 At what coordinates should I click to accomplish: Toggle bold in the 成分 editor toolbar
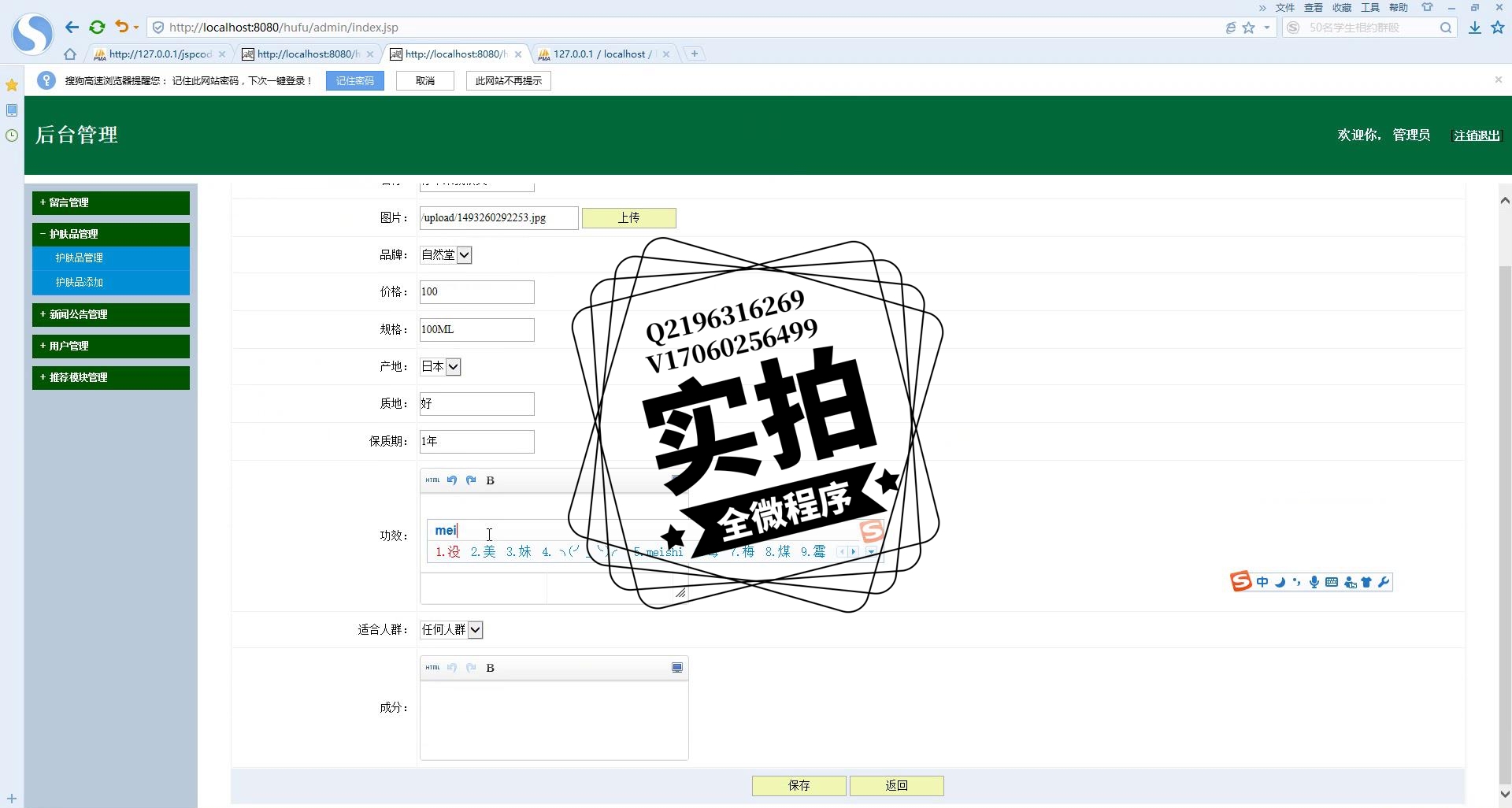click(x=490, y=668)
